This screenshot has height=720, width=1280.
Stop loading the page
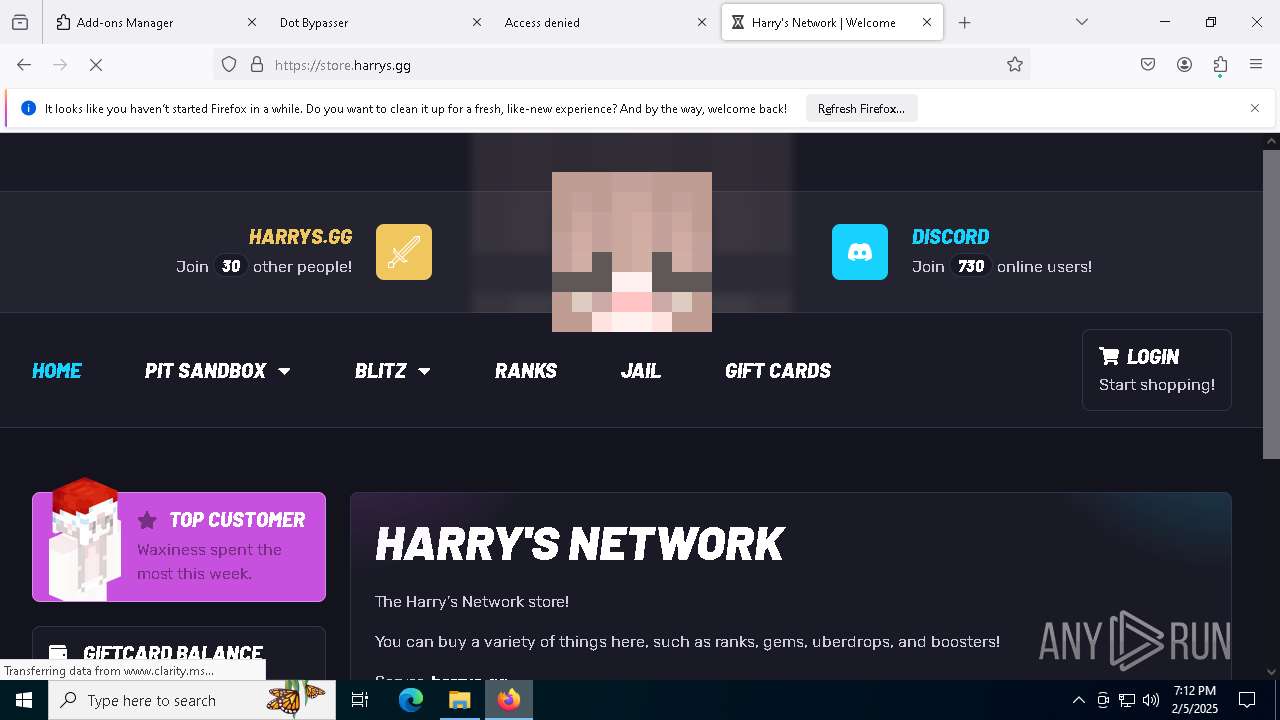(96, 65)
